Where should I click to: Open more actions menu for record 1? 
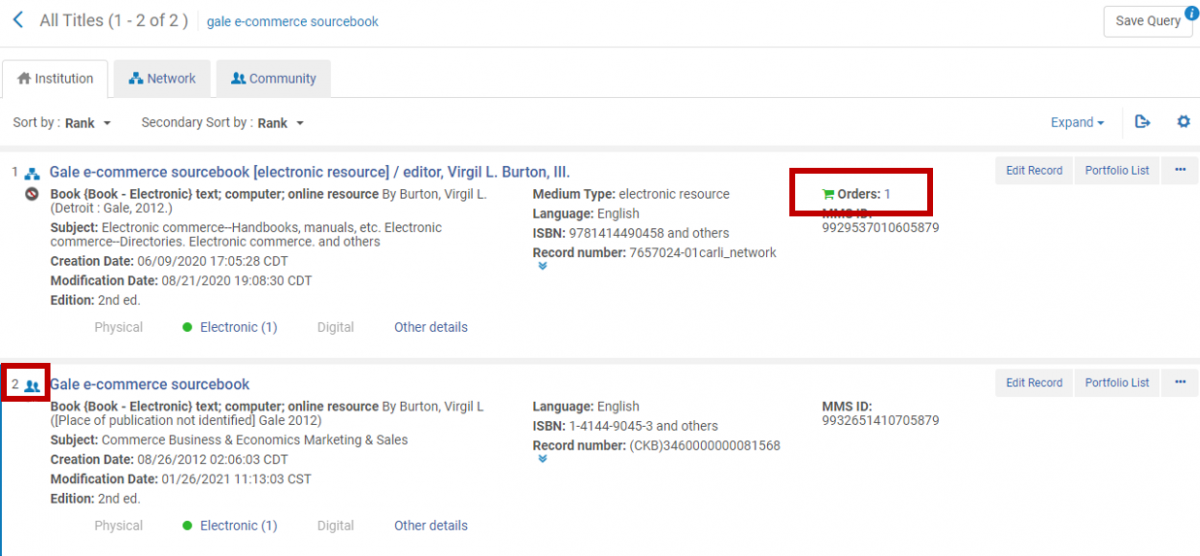(x=1180, y=170)
